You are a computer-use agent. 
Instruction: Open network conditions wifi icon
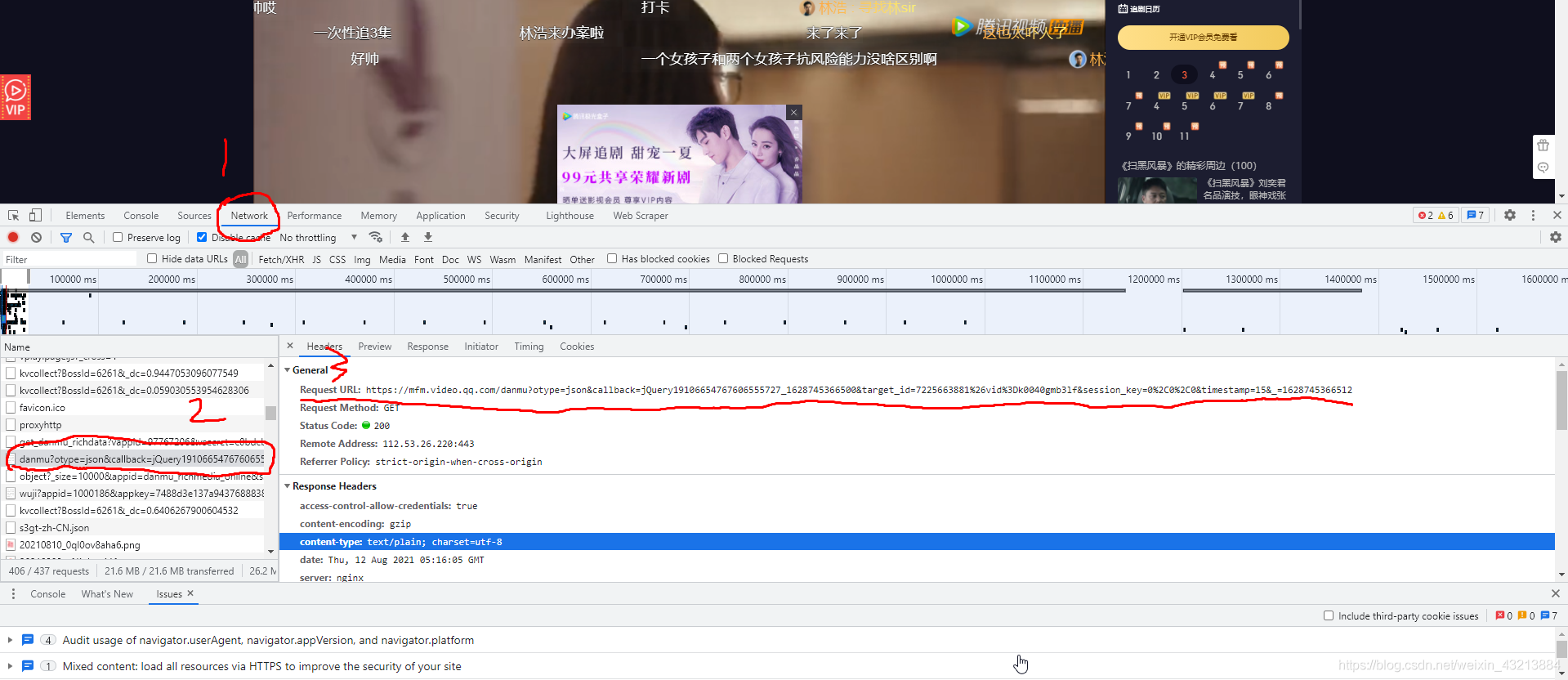pyautogui.click(x=376, y=237)
